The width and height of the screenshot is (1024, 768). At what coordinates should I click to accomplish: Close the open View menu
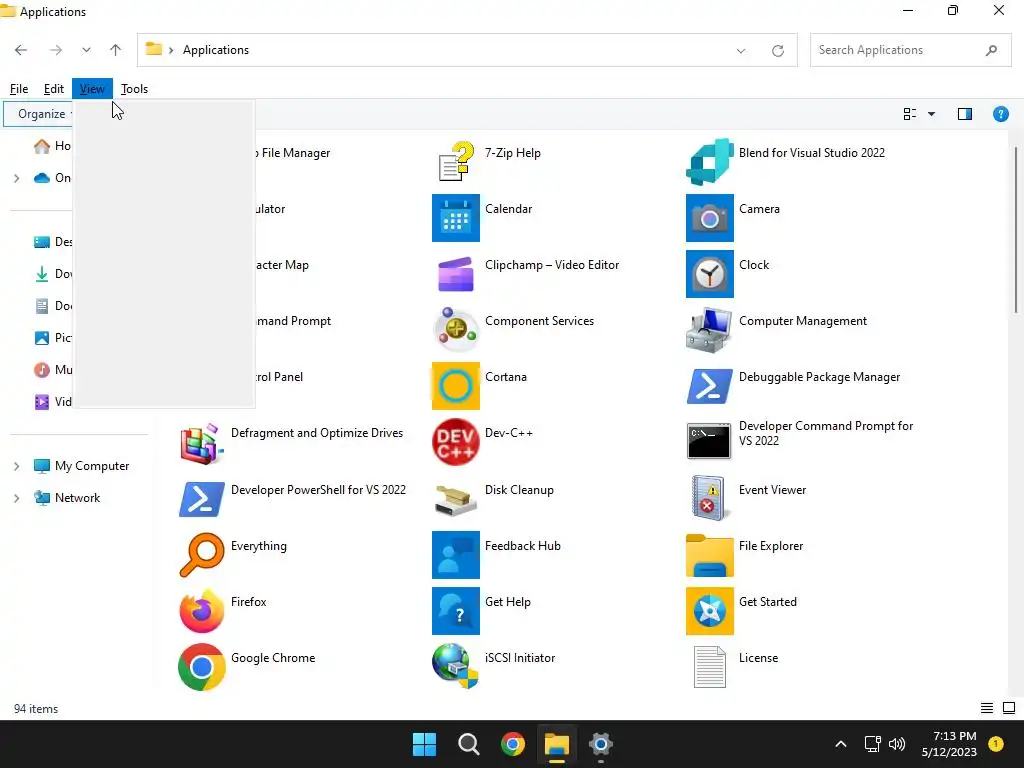click(x=92, y=89)
